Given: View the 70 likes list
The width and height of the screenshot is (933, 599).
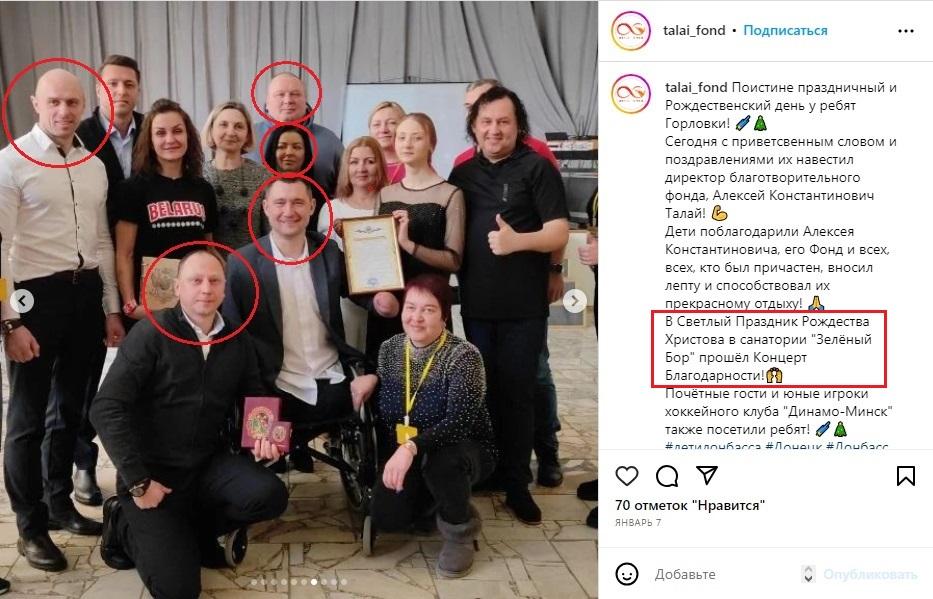Looking at the screenshot, I should click(690, 505).
